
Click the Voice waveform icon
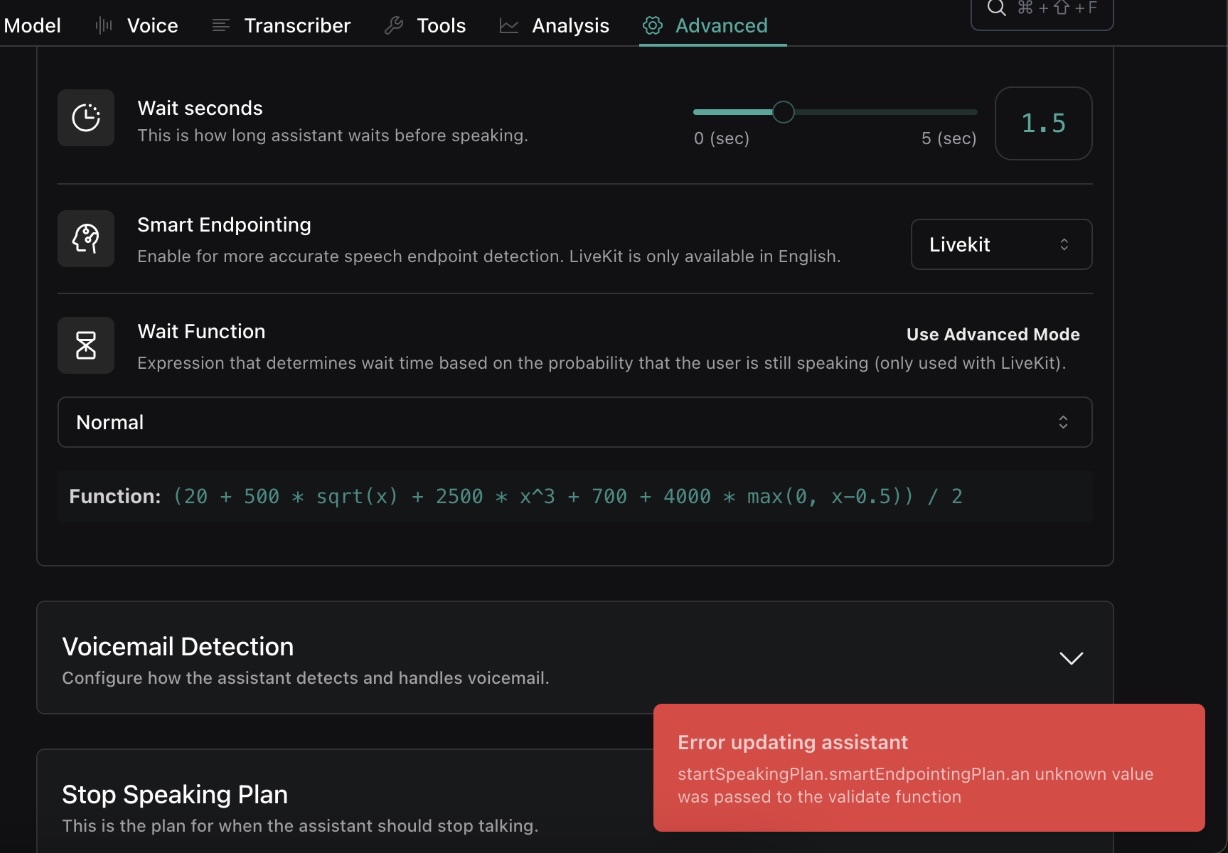click(104, 26)
